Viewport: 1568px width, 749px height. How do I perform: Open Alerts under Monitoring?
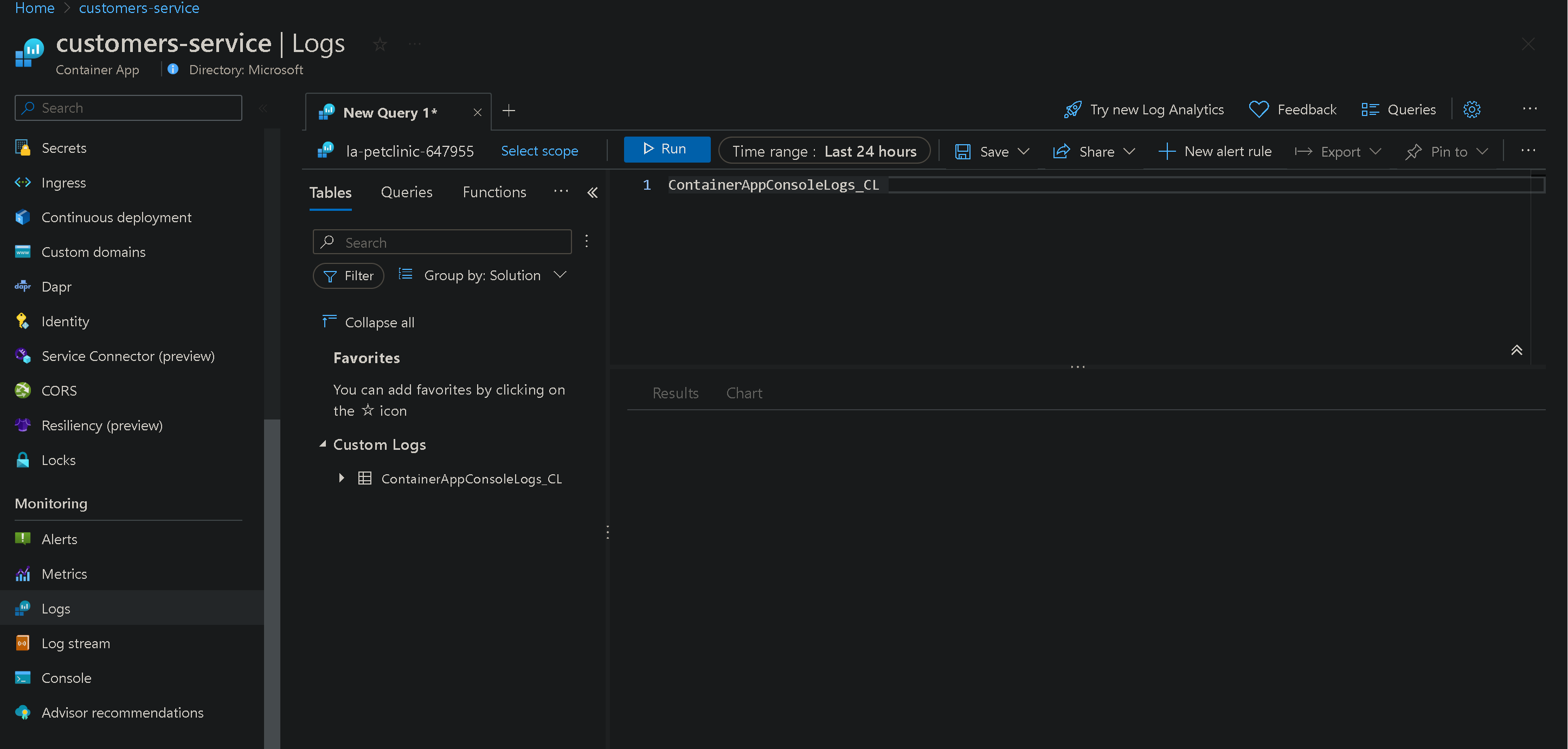click(59, 539)
